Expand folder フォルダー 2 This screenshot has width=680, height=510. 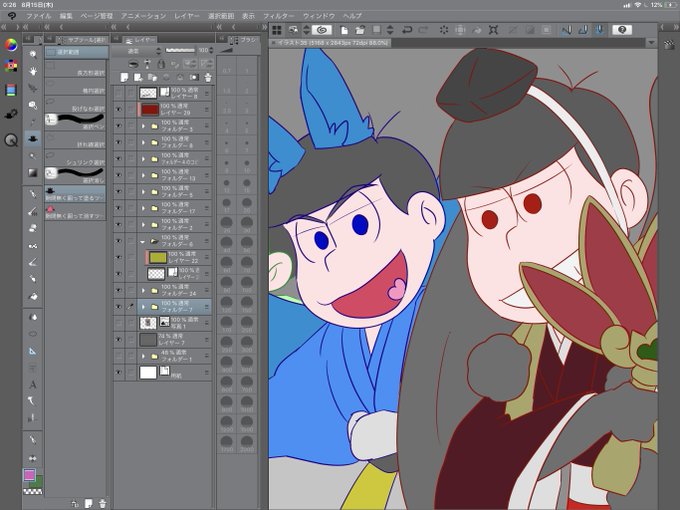pyautogui.click(x=144, y=225)
